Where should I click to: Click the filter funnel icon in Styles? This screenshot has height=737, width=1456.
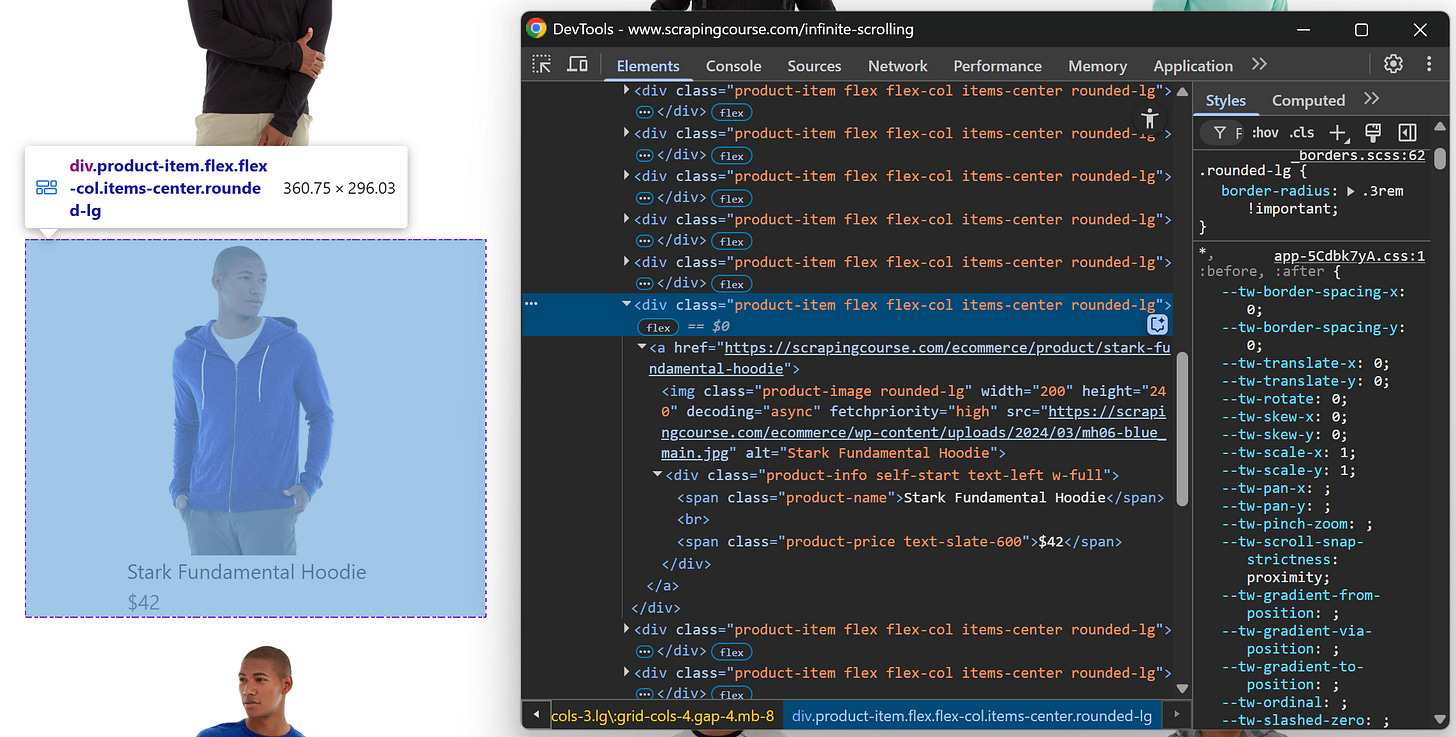click(x=1219, y=131)
